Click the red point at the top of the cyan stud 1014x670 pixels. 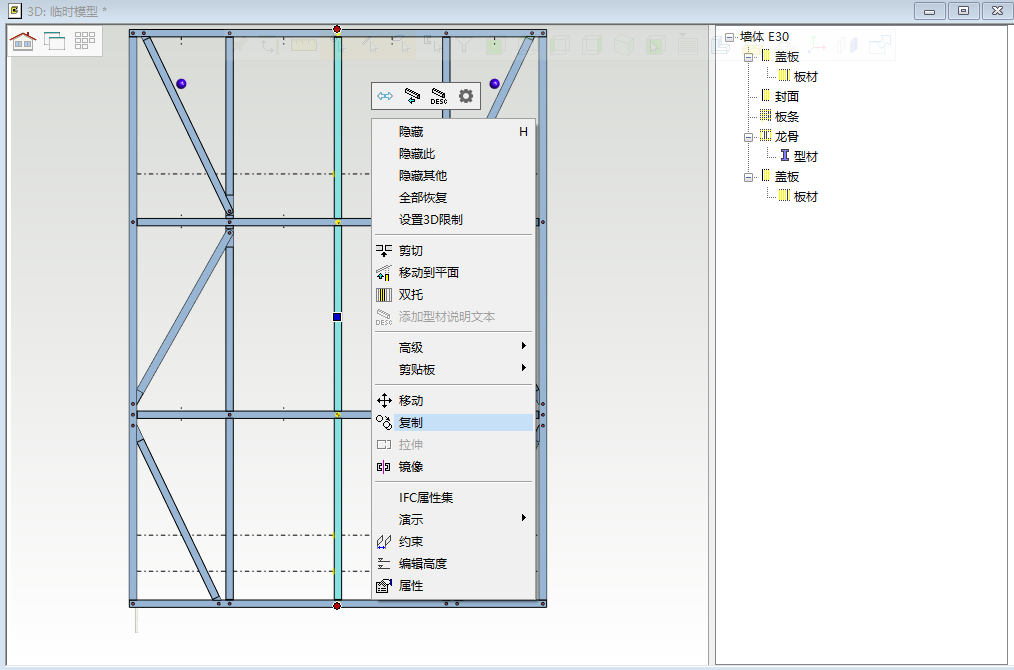pyautogui.click(x=337, y=29)
